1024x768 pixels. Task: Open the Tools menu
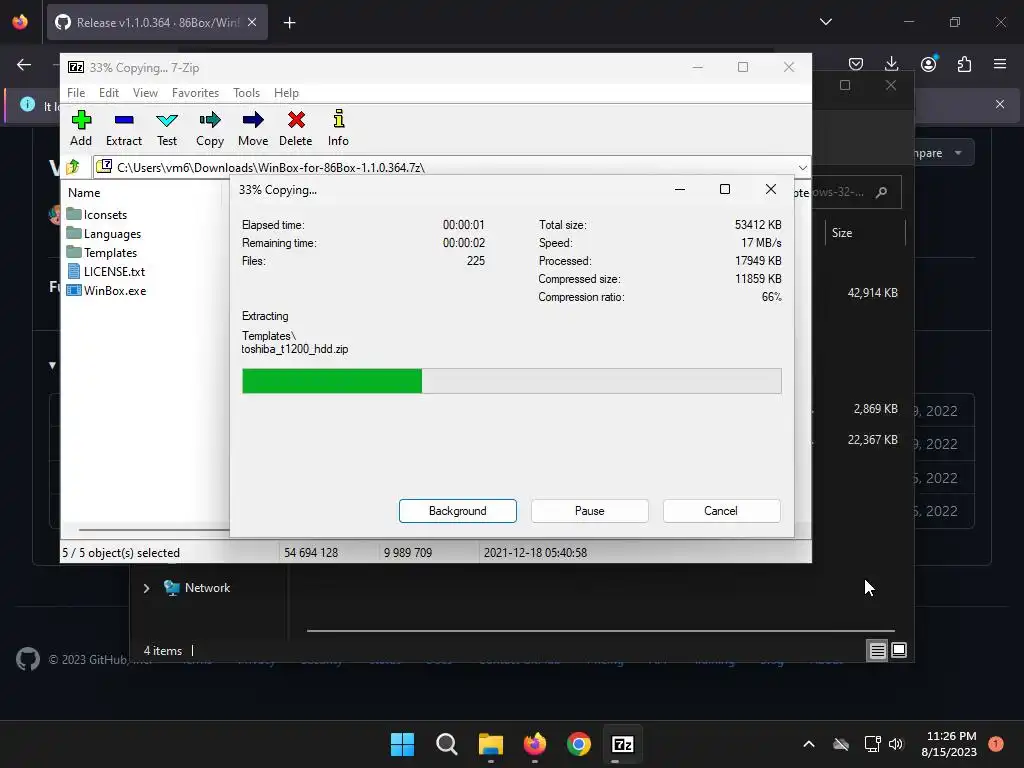(246, 93)
